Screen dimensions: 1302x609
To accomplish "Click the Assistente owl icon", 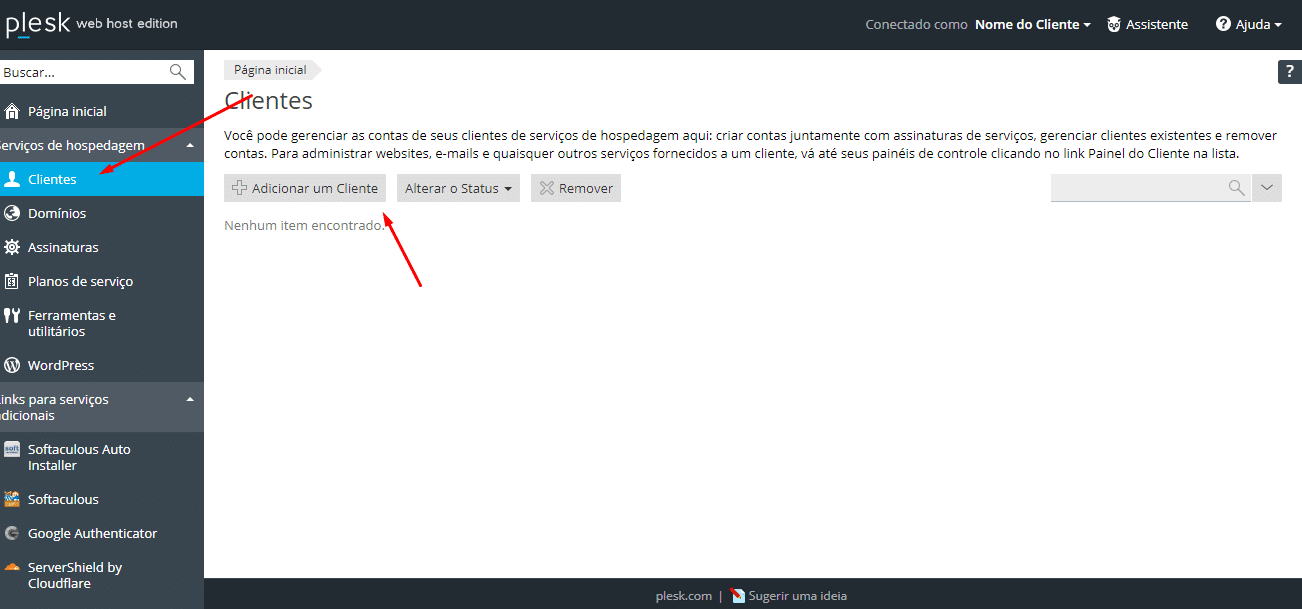I will pyautogui.click(x=1114, y=24).
